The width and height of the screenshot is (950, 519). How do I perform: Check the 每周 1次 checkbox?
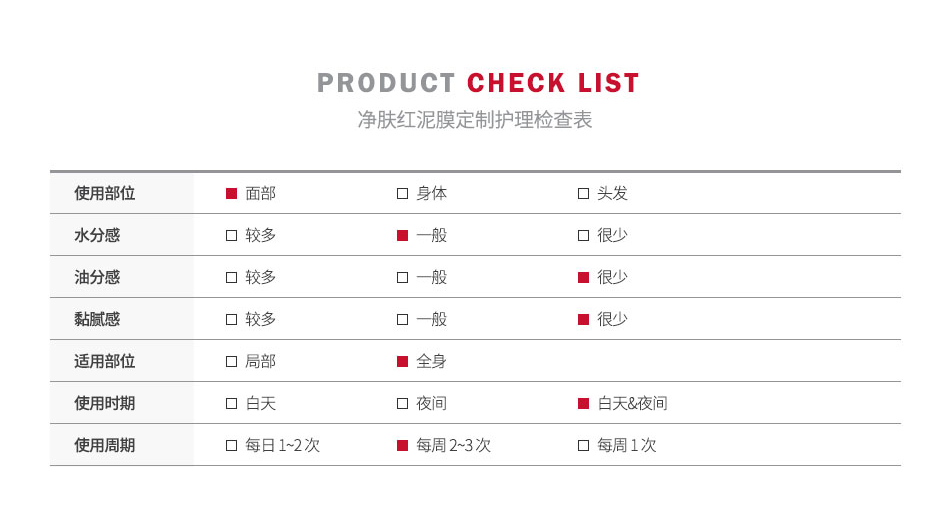coord(583,446)
